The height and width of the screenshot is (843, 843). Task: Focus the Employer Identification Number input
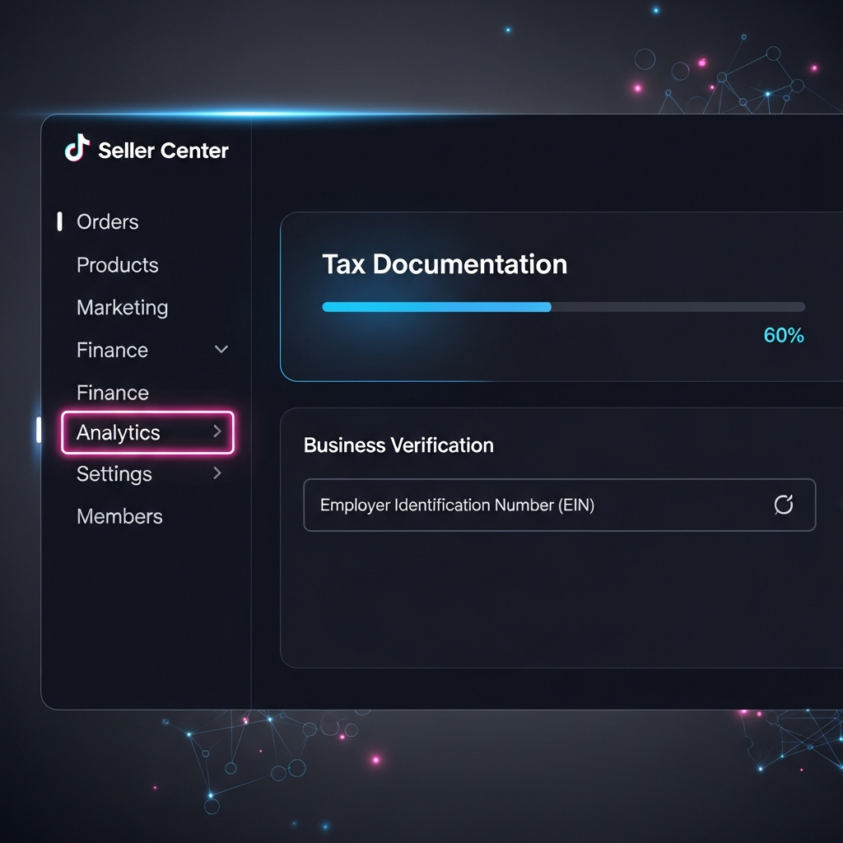pyautogui.click(x=560, y=505)
